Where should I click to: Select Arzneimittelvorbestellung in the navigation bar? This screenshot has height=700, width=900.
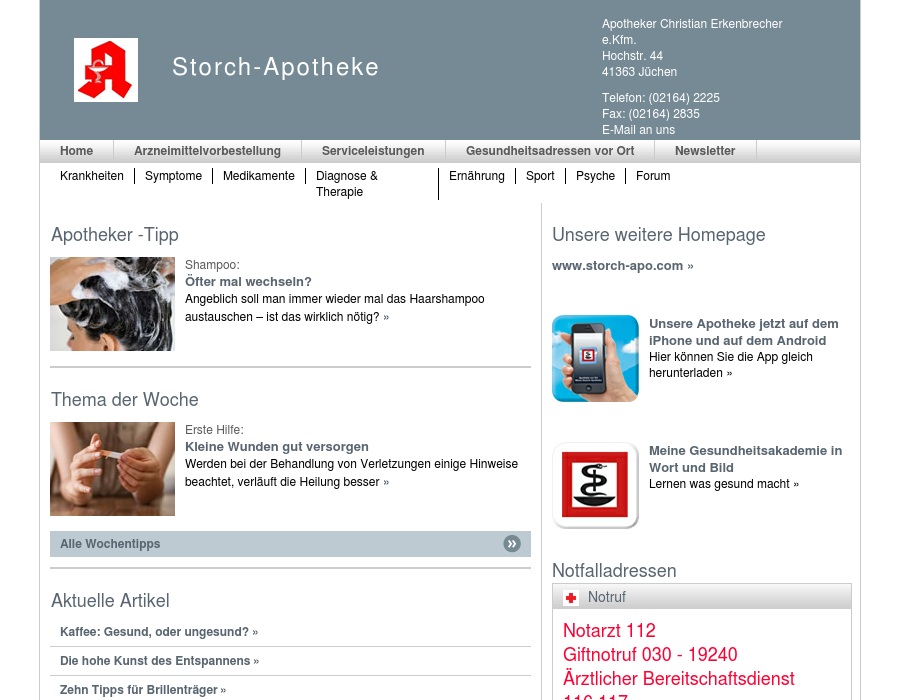[207, 151]
